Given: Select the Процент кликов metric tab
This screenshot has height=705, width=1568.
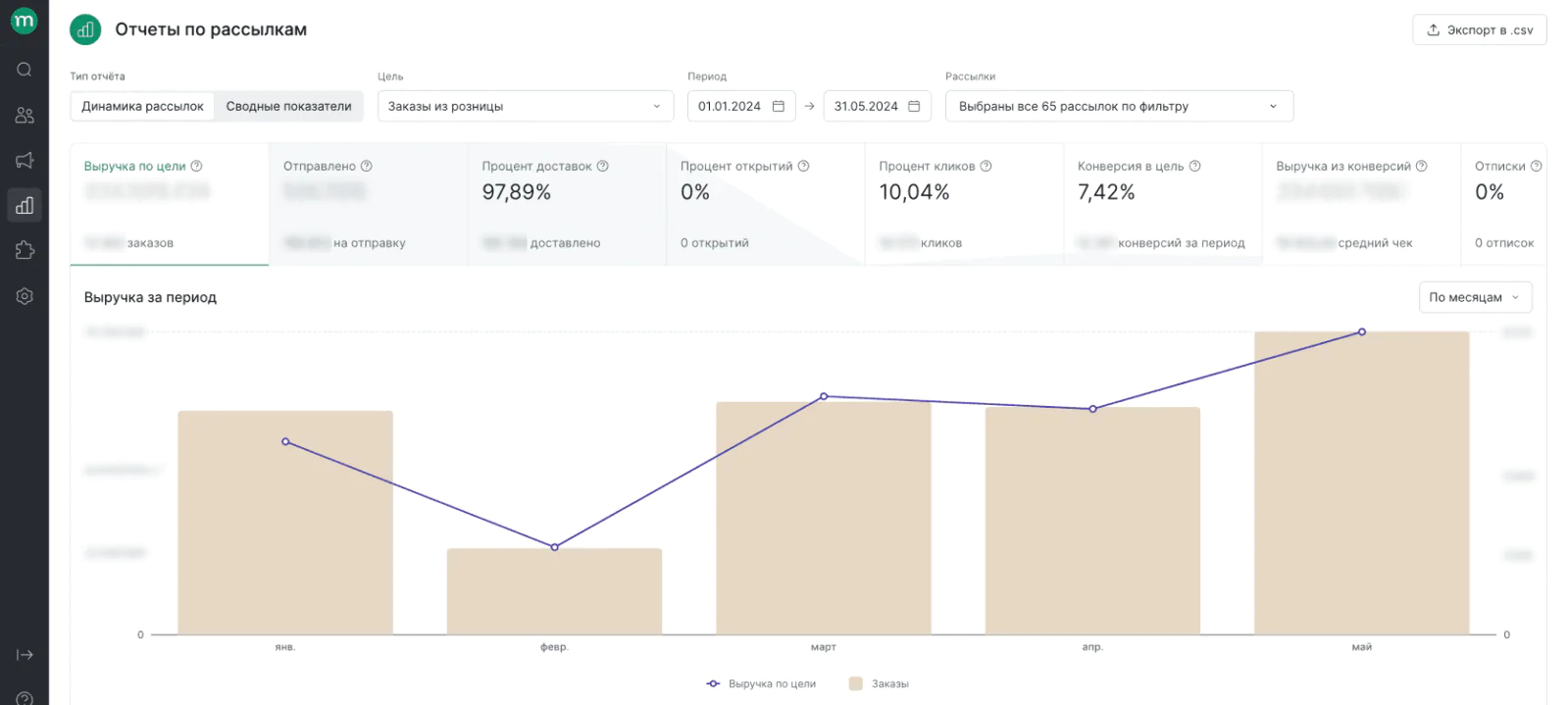Looking at the screenshot, I should [x=965, y=204].
